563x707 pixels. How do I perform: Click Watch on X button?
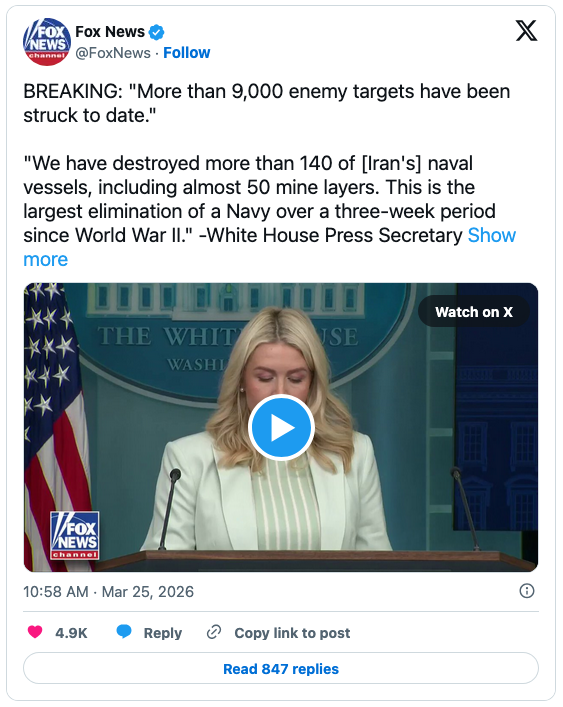[x=474, y=312]
